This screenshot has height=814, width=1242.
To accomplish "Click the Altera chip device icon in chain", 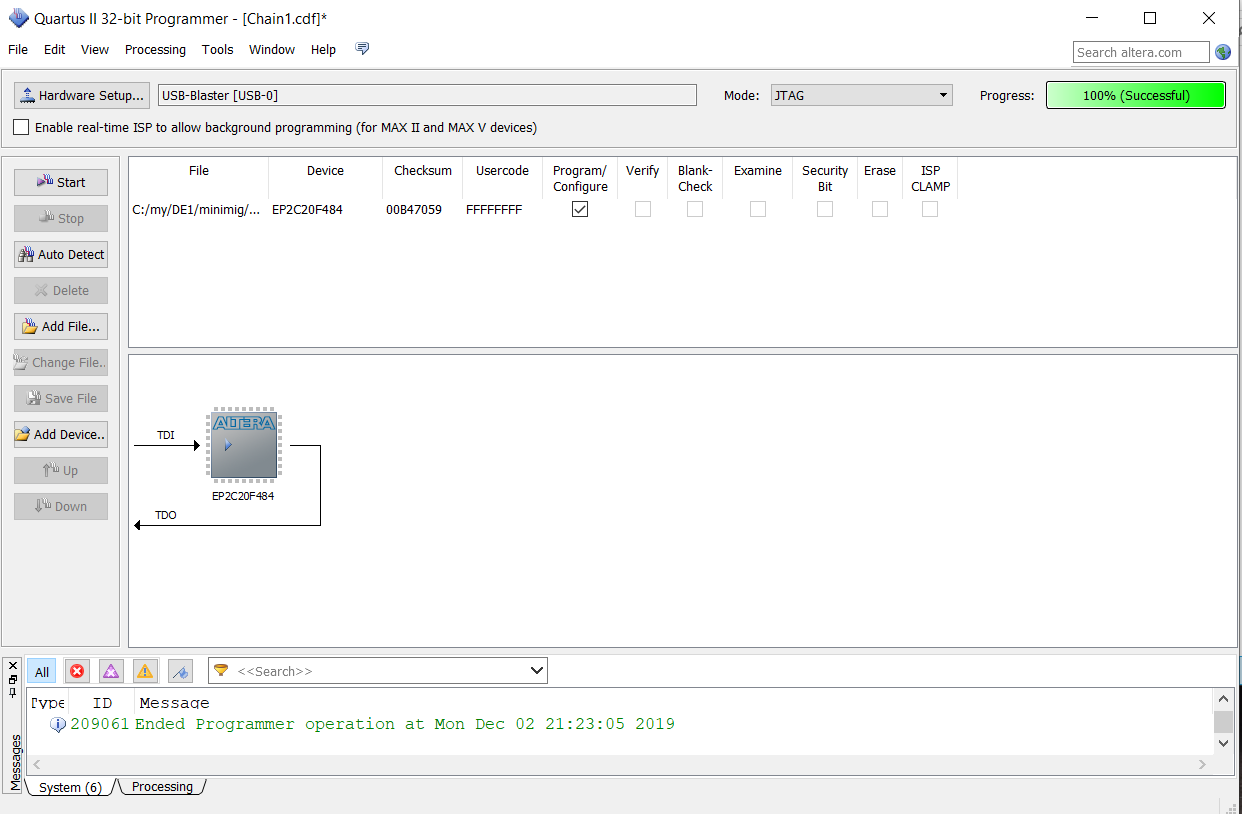I will pos(244,444).
